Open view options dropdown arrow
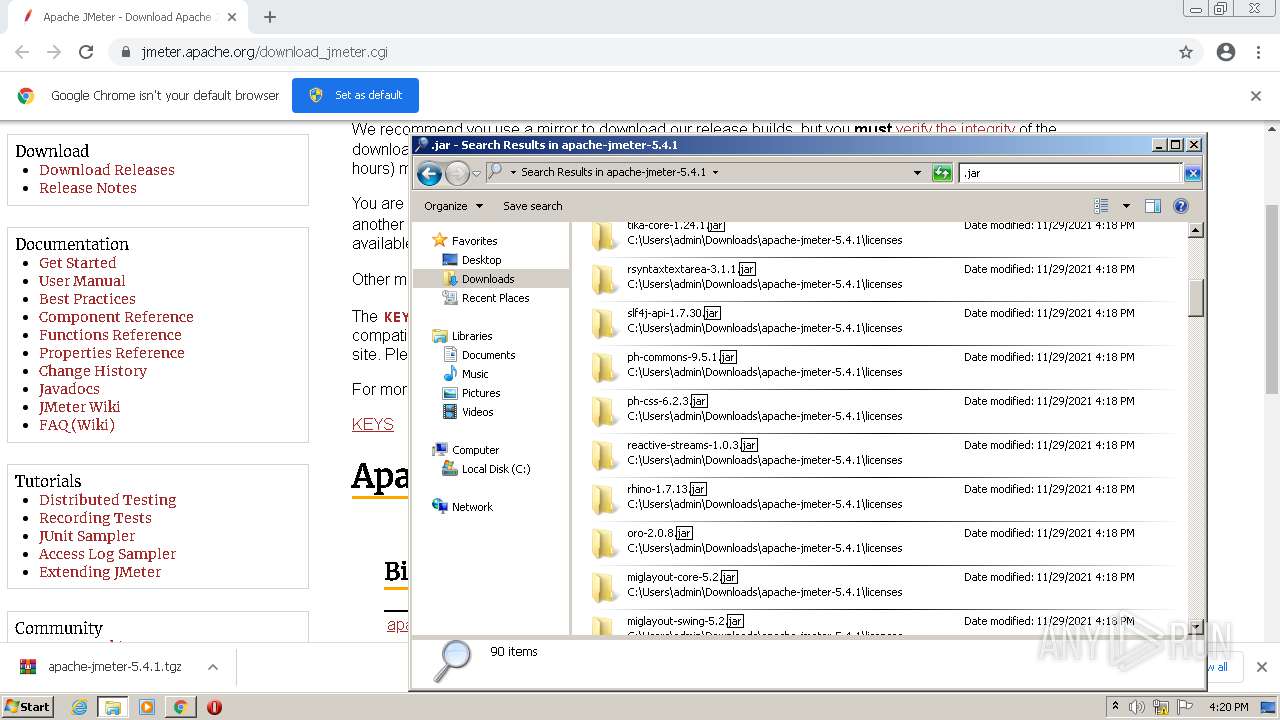 1126,206
